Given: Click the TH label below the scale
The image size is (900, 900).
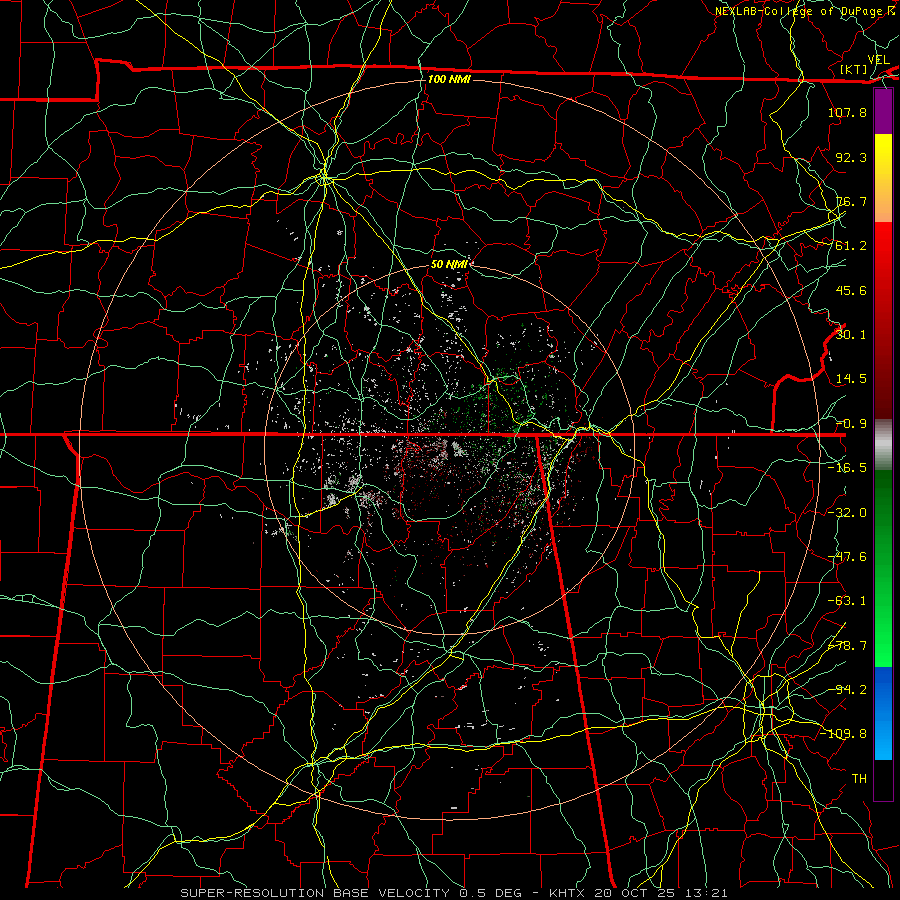Looking at the screenshot, I should tap(859, 779).
